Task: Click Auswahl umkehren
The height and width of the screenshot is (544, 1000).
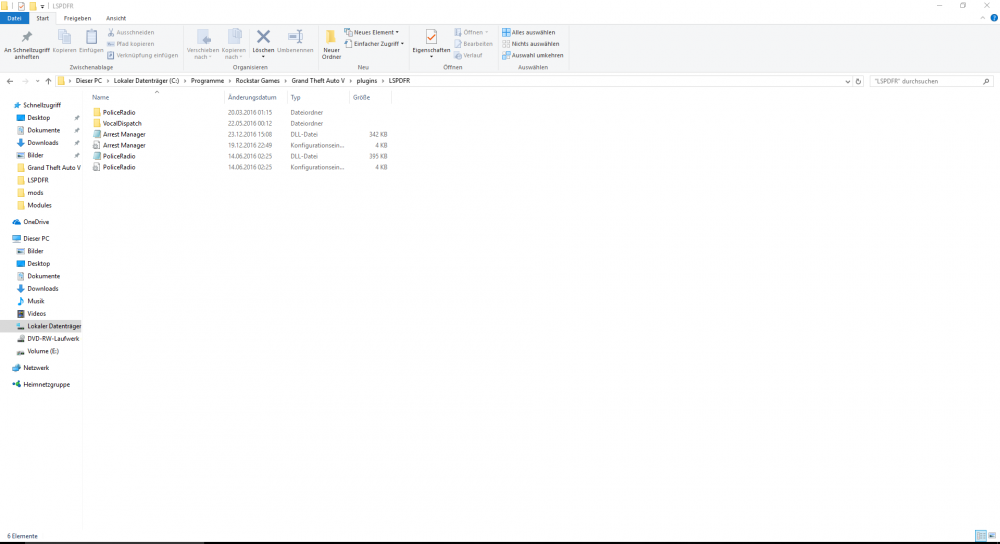Action: click(533, 55)
